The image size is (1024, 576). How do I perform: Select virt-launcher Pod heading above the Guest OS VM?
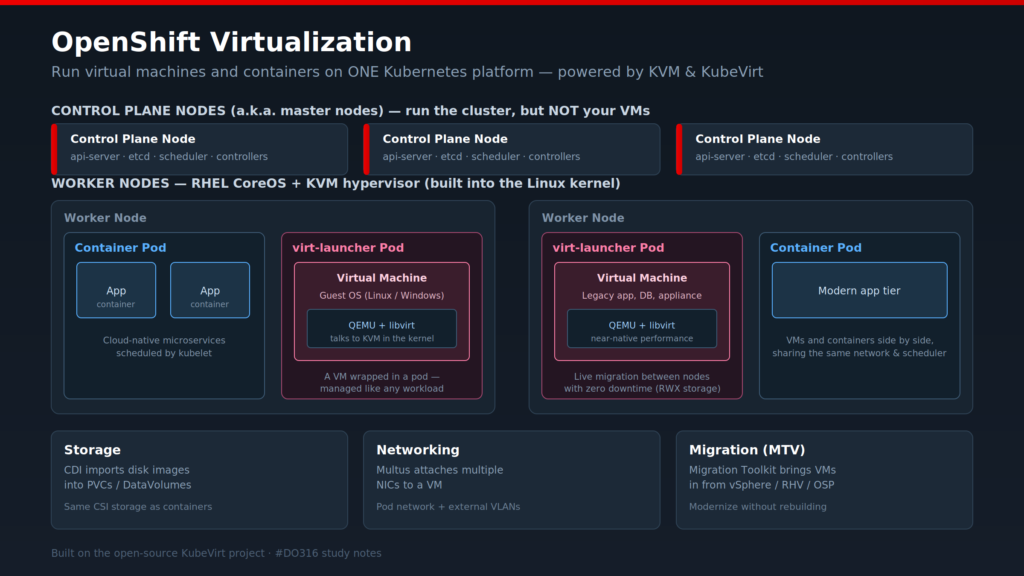pos(348,248)
